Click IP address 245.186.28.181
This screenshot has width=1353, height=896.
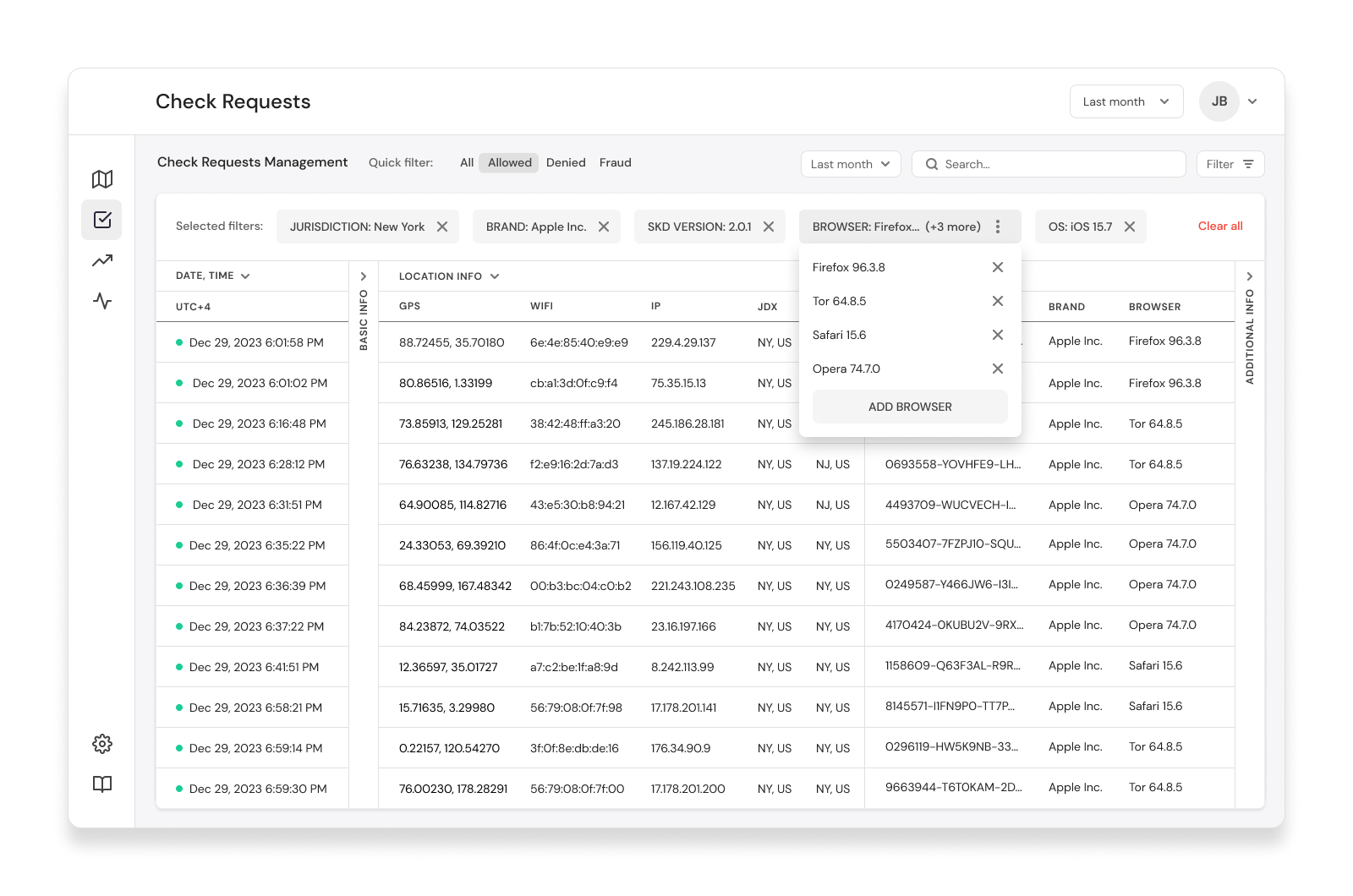687,423
